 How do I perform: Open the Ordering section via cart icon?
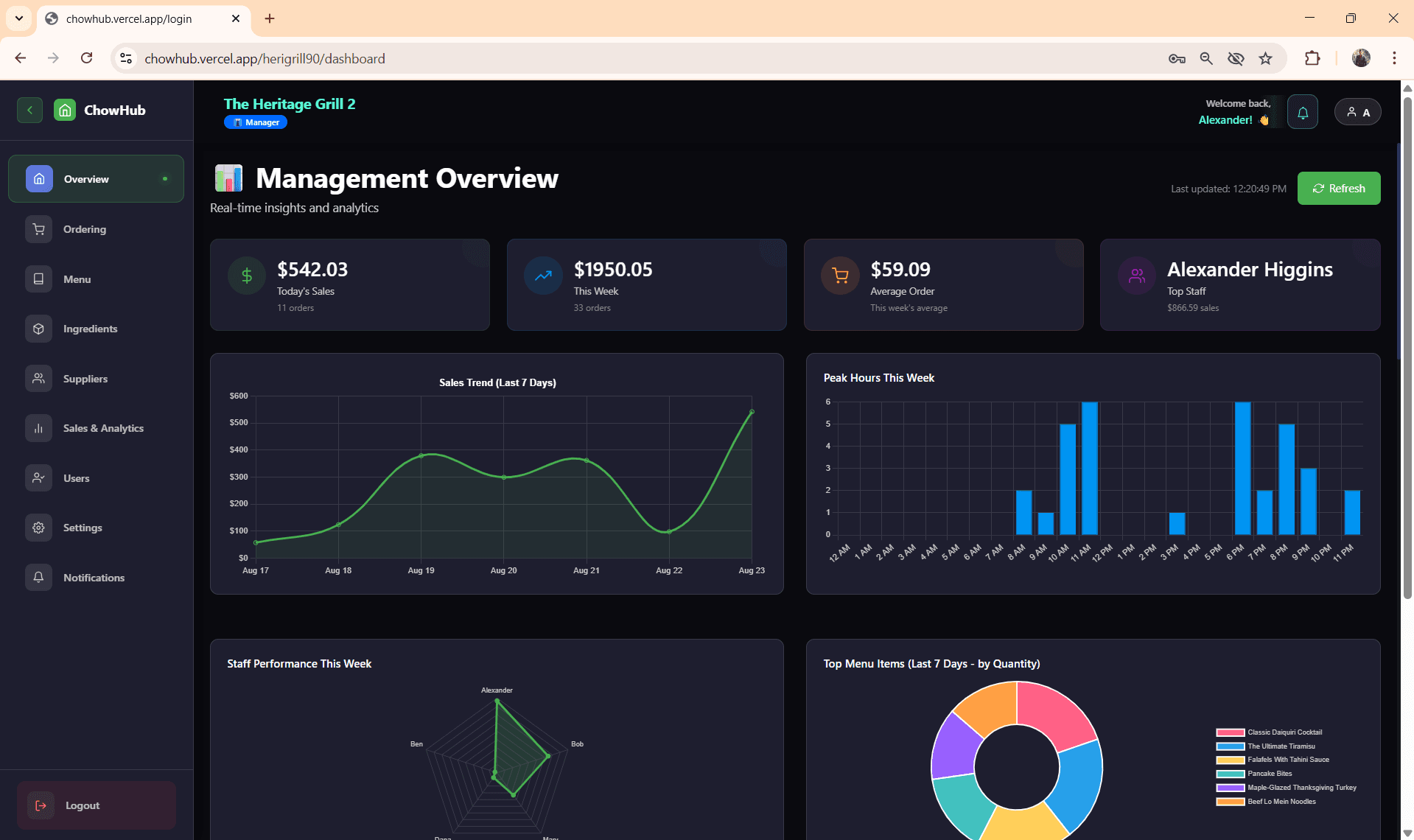tap(38, 229)
